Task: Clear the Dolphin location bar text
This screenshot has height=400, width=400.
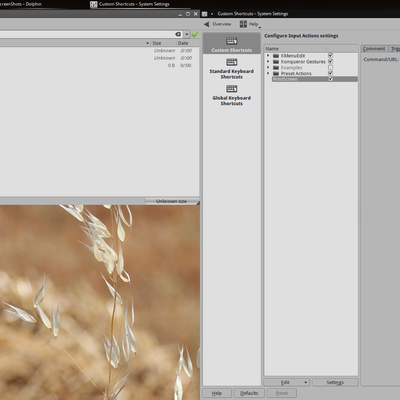Action: point(178,34)
